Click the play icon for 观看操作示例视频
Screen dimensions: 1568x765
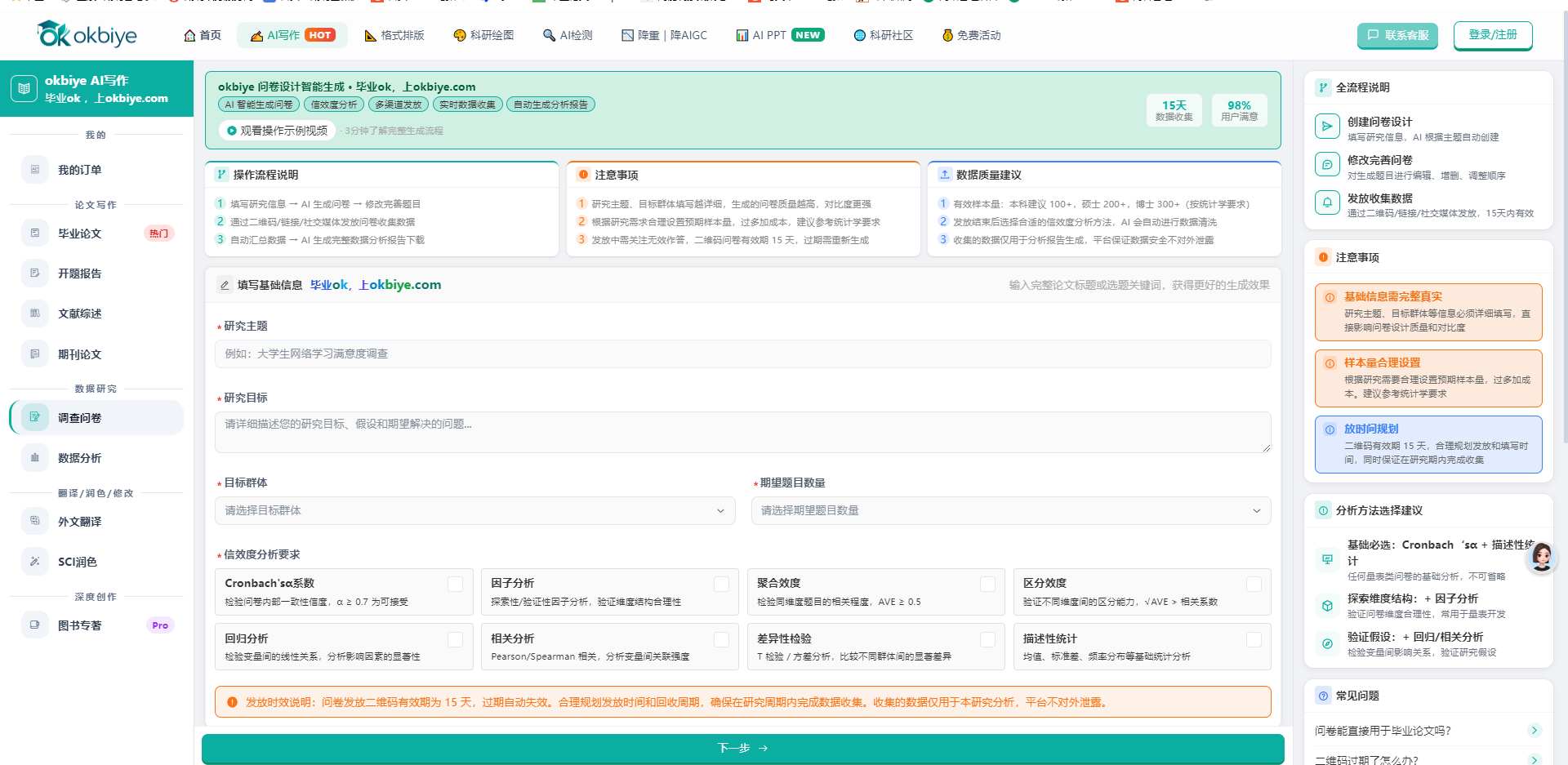point(232,131)
